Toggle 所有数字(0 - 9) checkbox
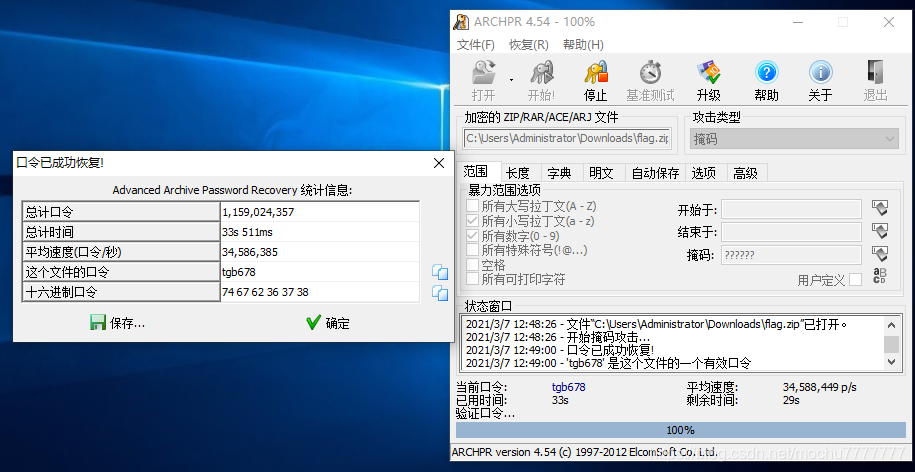The height and width of the screenshot is (472, 915). 472,236
